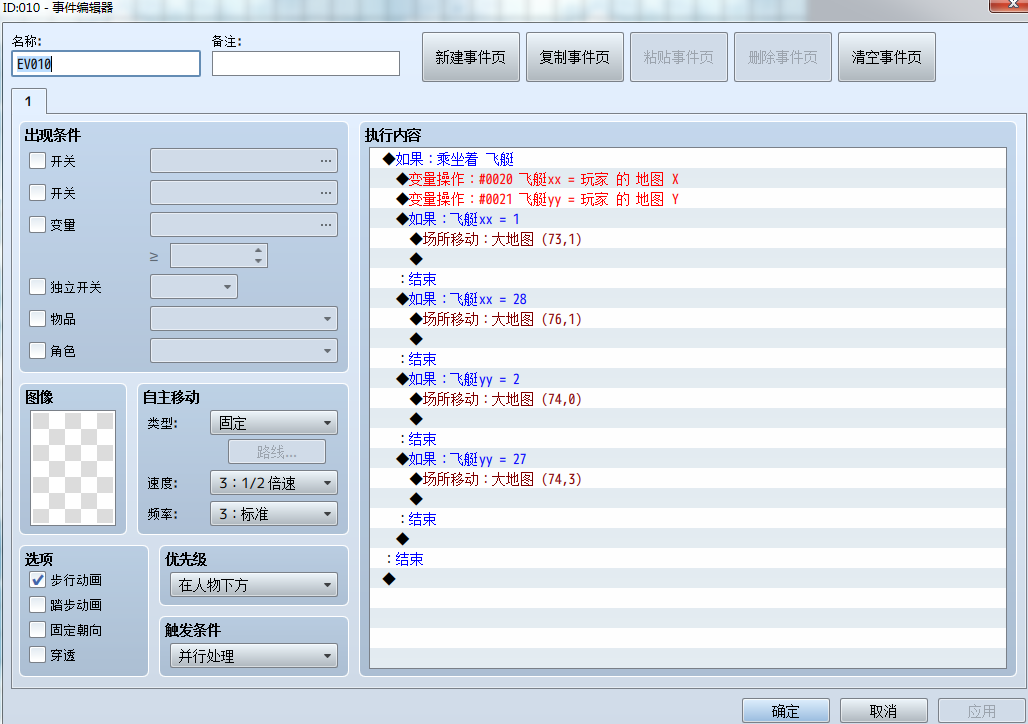This screenshot has height=724, width=1028.
Task: Click the 复制事件页 button
Action: point(574,57)
